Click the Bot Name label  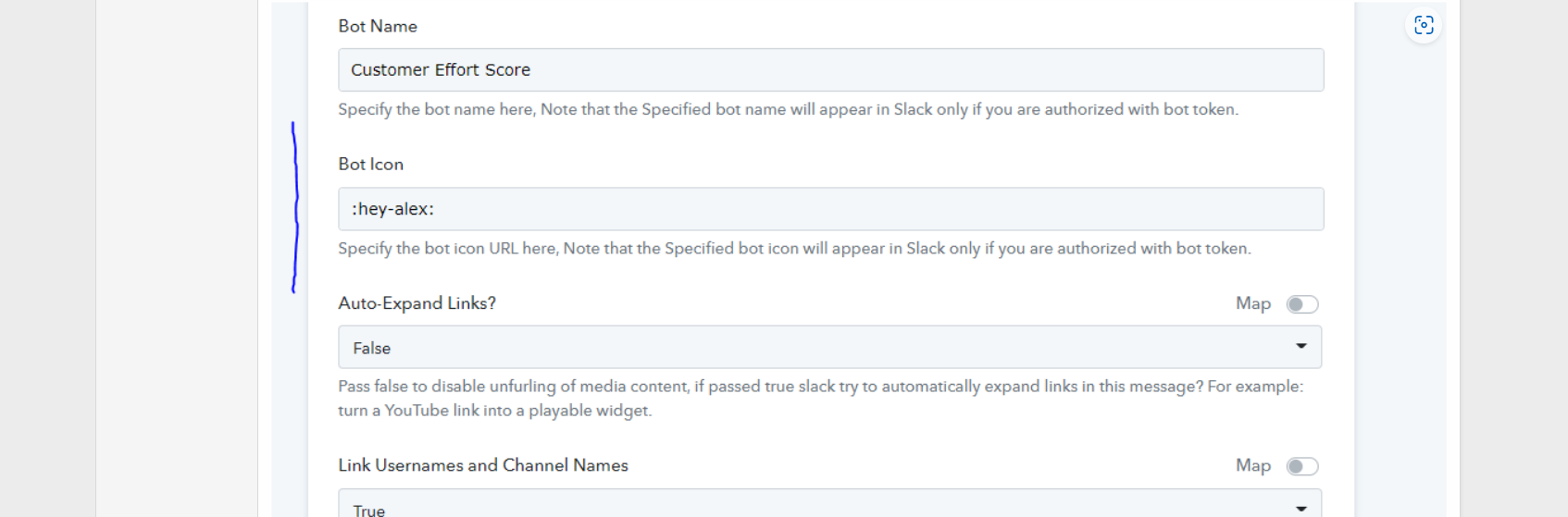click(x=378, y=26)
